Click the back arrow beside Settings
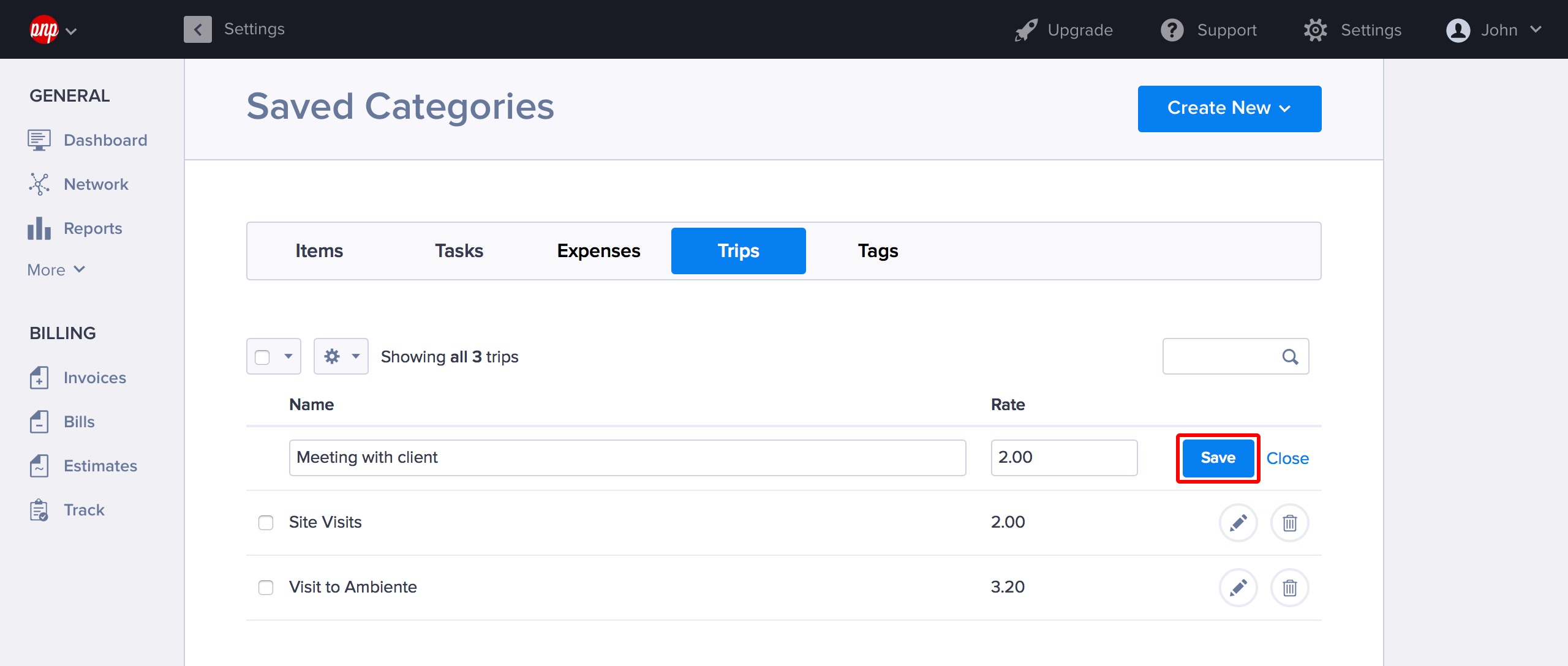Image resolution: width=1568 pixels, height=666 pixels. [x=197, y=29]
